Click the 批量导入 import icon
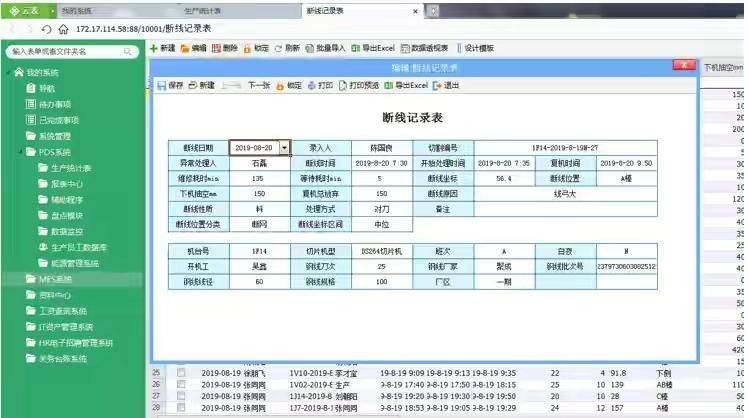The width and height of the screenshot is (748, 418). (310, 48)
